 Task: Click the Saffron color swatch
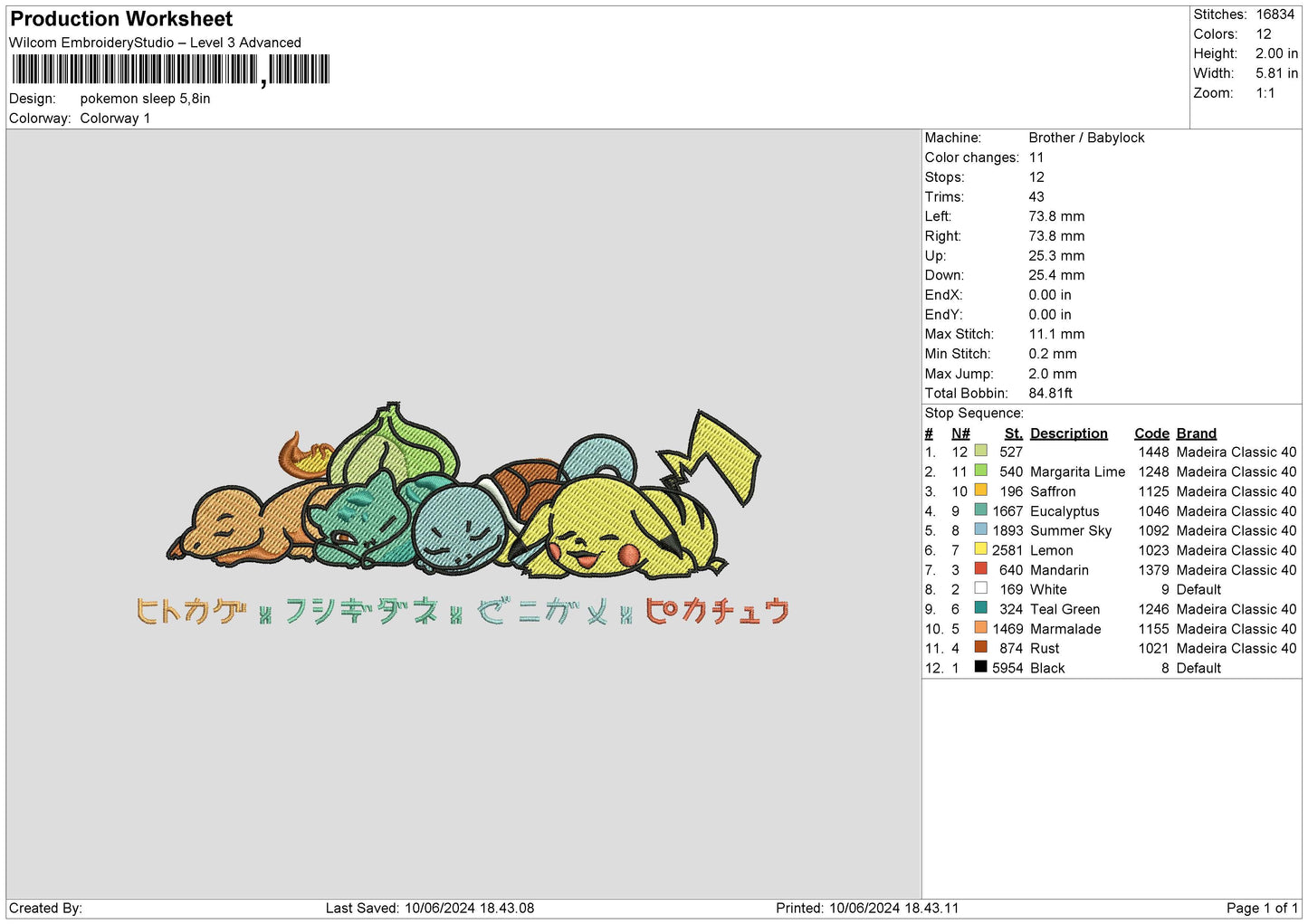point(980,491)
